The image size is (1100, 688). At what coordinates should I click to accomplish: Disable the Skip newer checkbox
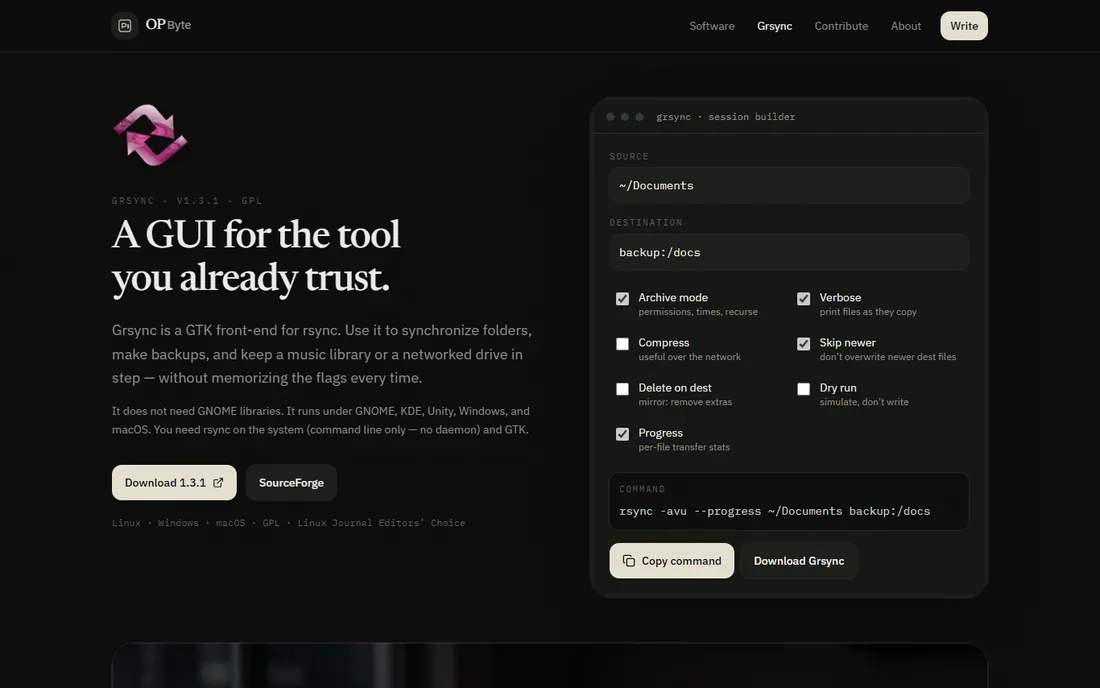[803, 344]
